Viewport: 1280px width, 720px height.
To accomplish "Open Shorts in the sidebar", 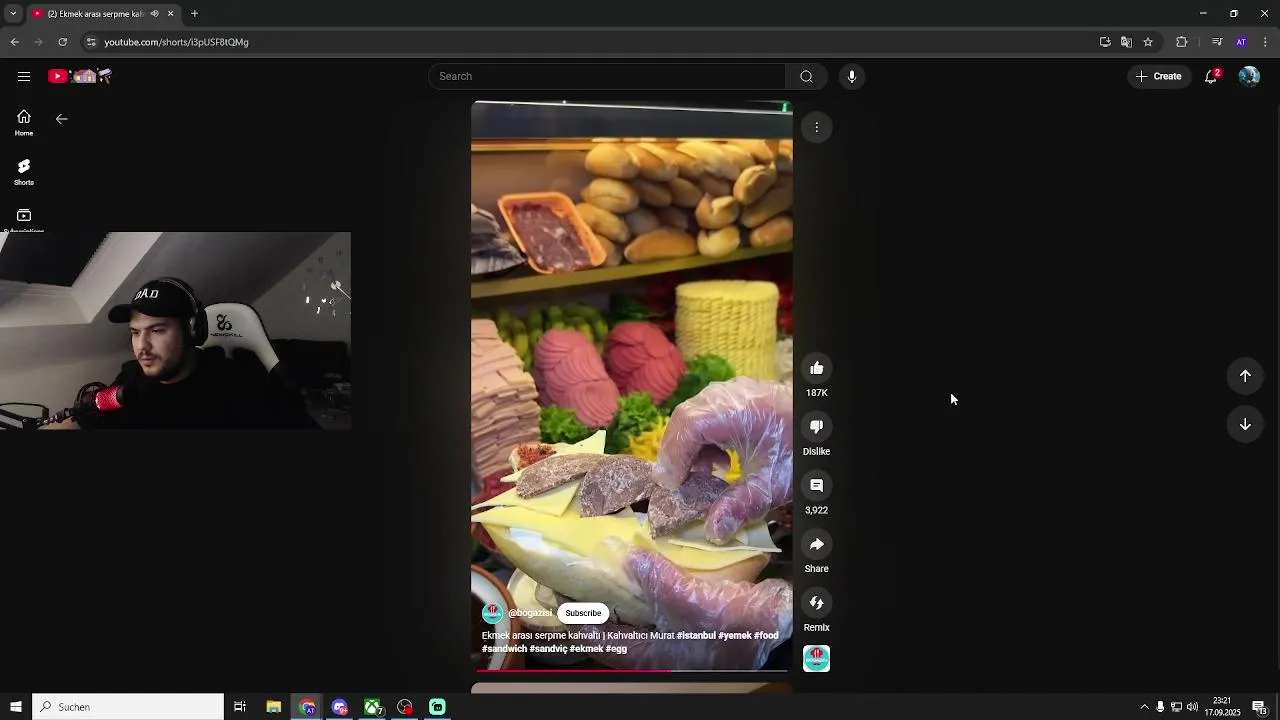I will [x=24, y=172].
